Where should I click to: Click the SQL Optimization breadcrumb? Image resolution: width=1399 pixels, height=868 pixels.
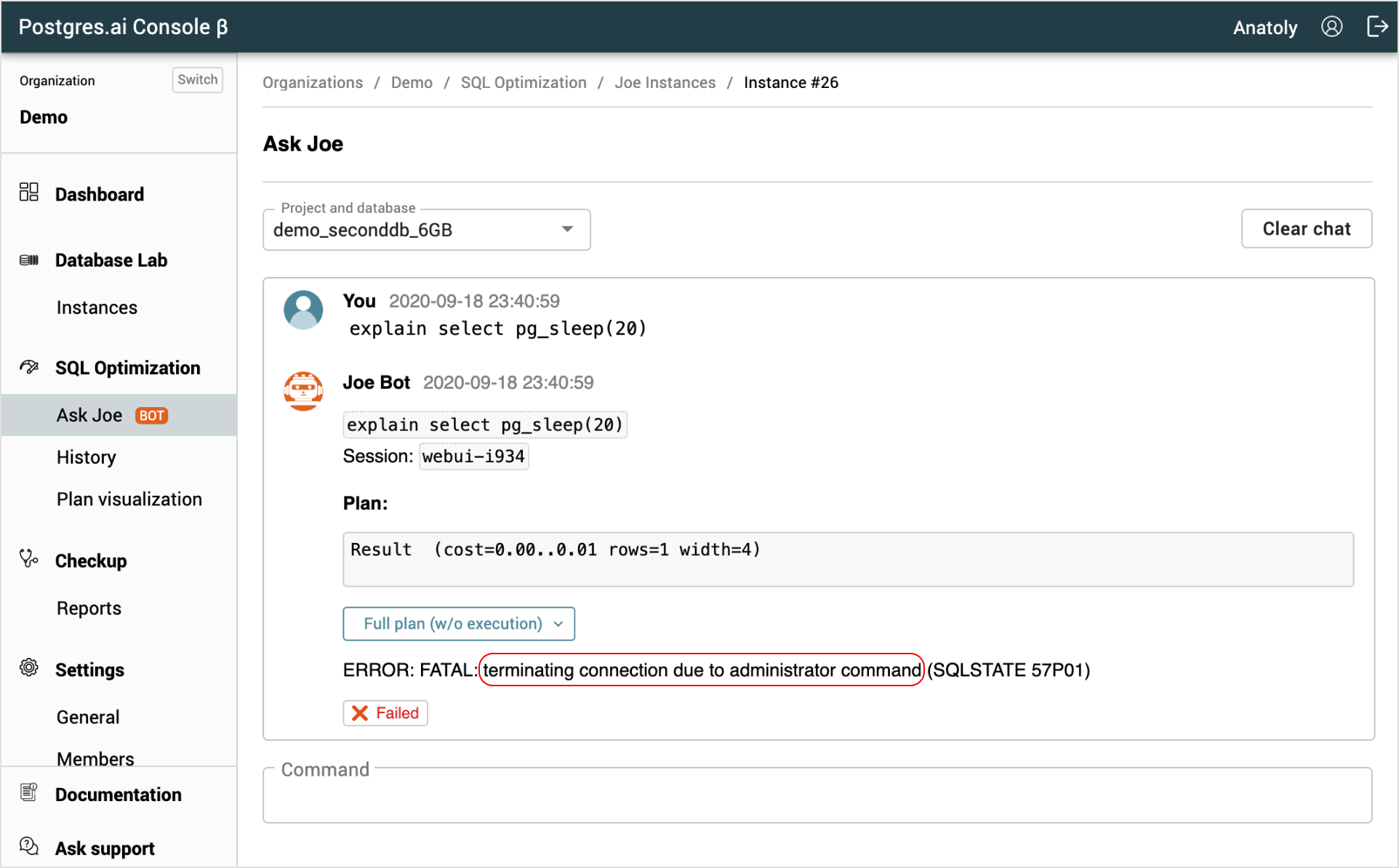[524, 83]
